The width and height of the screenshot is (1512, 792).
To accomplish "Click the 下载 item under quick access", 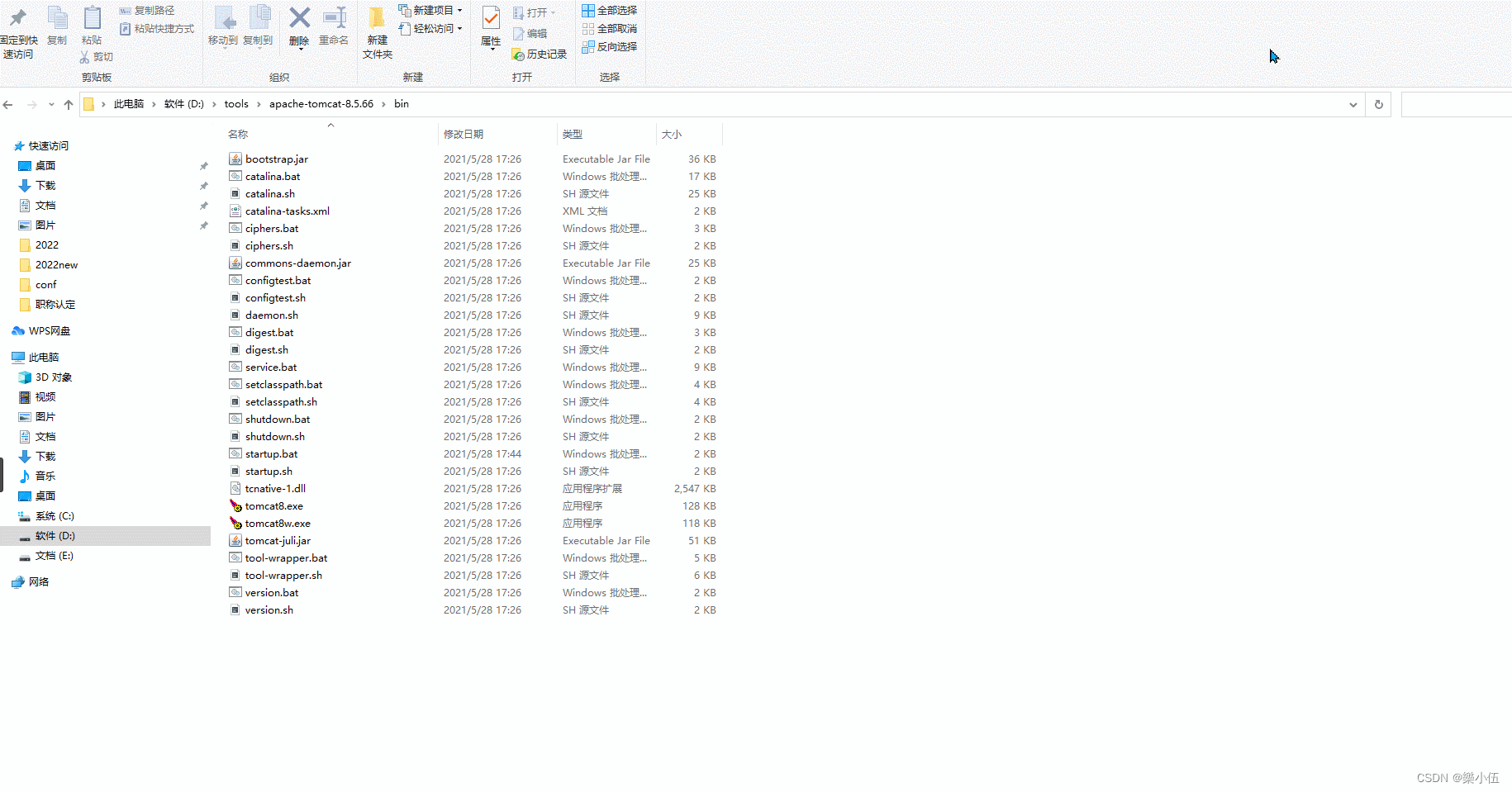I will click(x=45, y=186).
